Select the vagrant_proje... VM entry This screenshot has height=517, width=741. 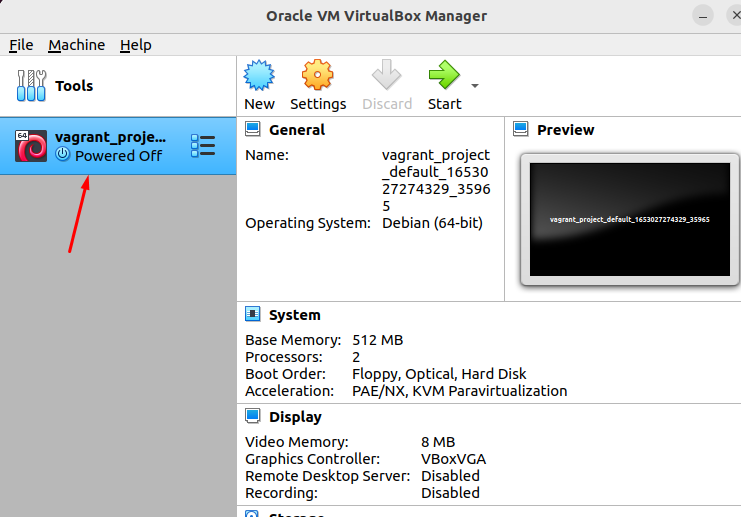pyautogui.click(x=118, y=146)
